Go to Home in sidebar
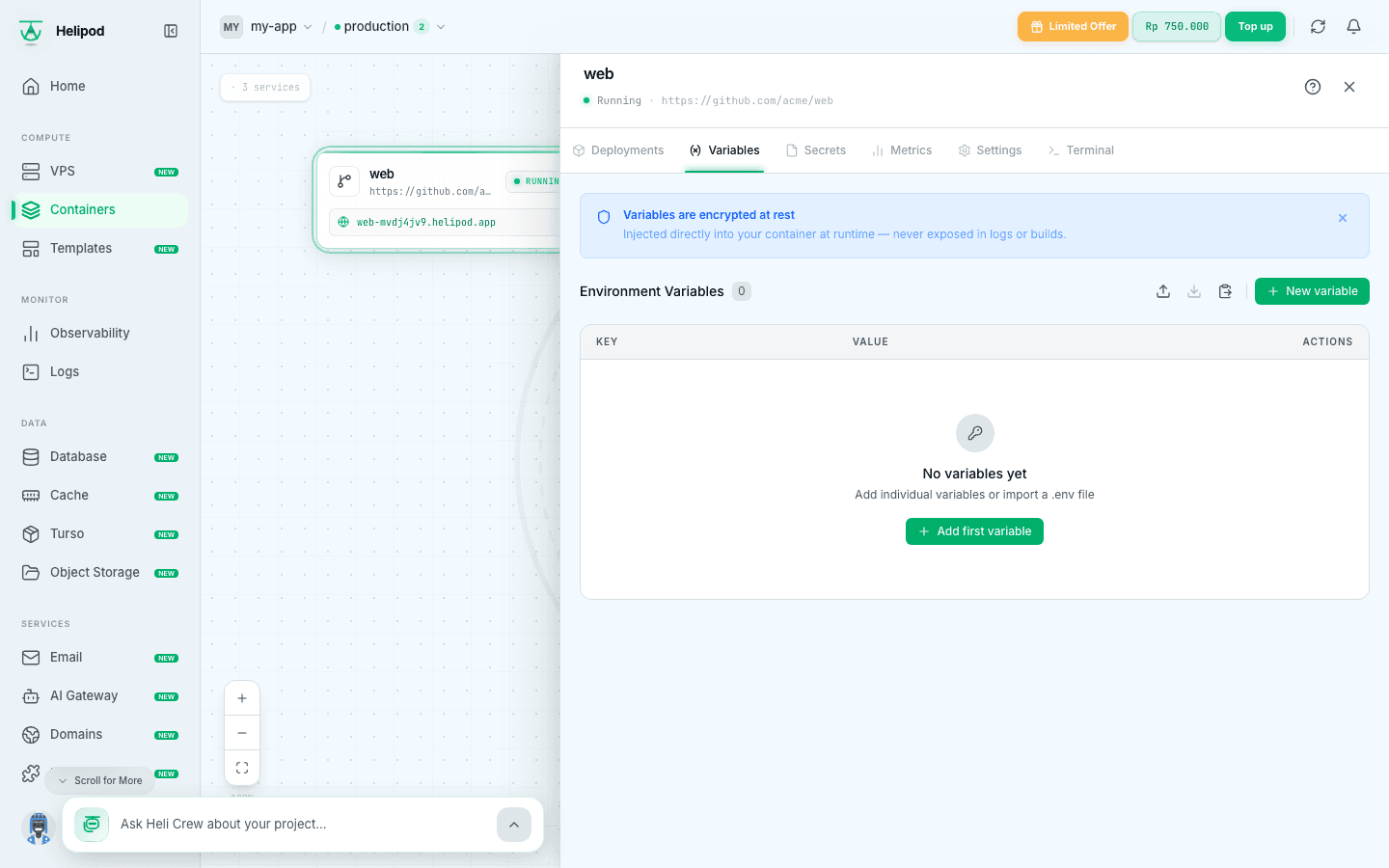Viewport: 1389px width, 868px height. click(100, 86)
